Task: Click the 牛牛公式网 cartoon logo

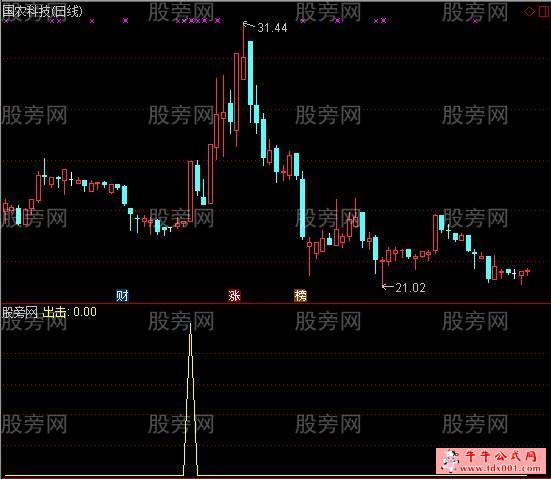Action: coord(451,461)
